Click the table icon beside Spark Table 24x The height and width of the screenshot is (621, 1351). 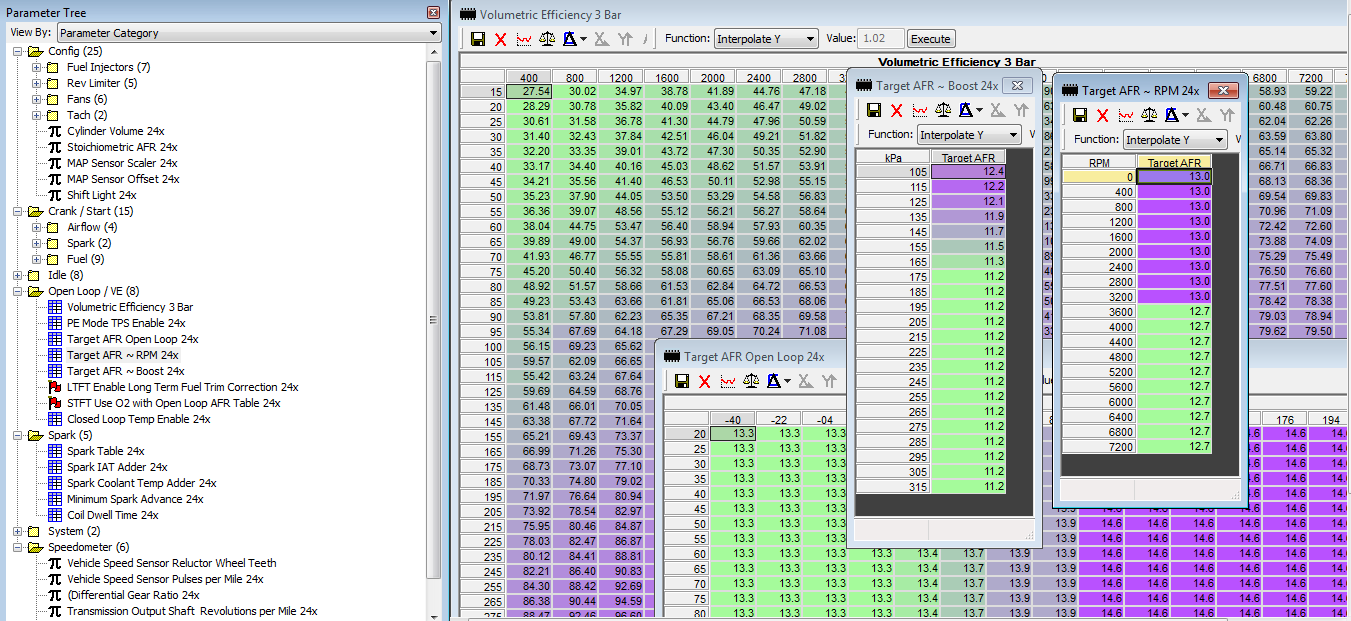[55, 451]
